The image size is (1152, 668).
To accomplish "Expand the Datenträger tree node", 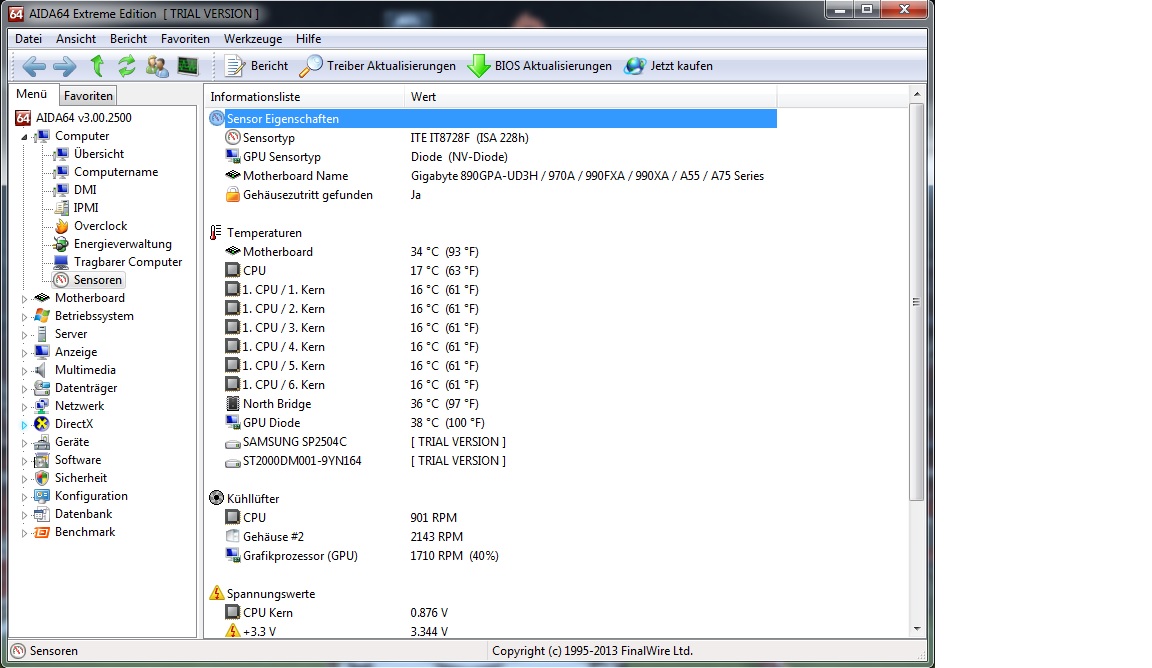I will pos(24,389).
